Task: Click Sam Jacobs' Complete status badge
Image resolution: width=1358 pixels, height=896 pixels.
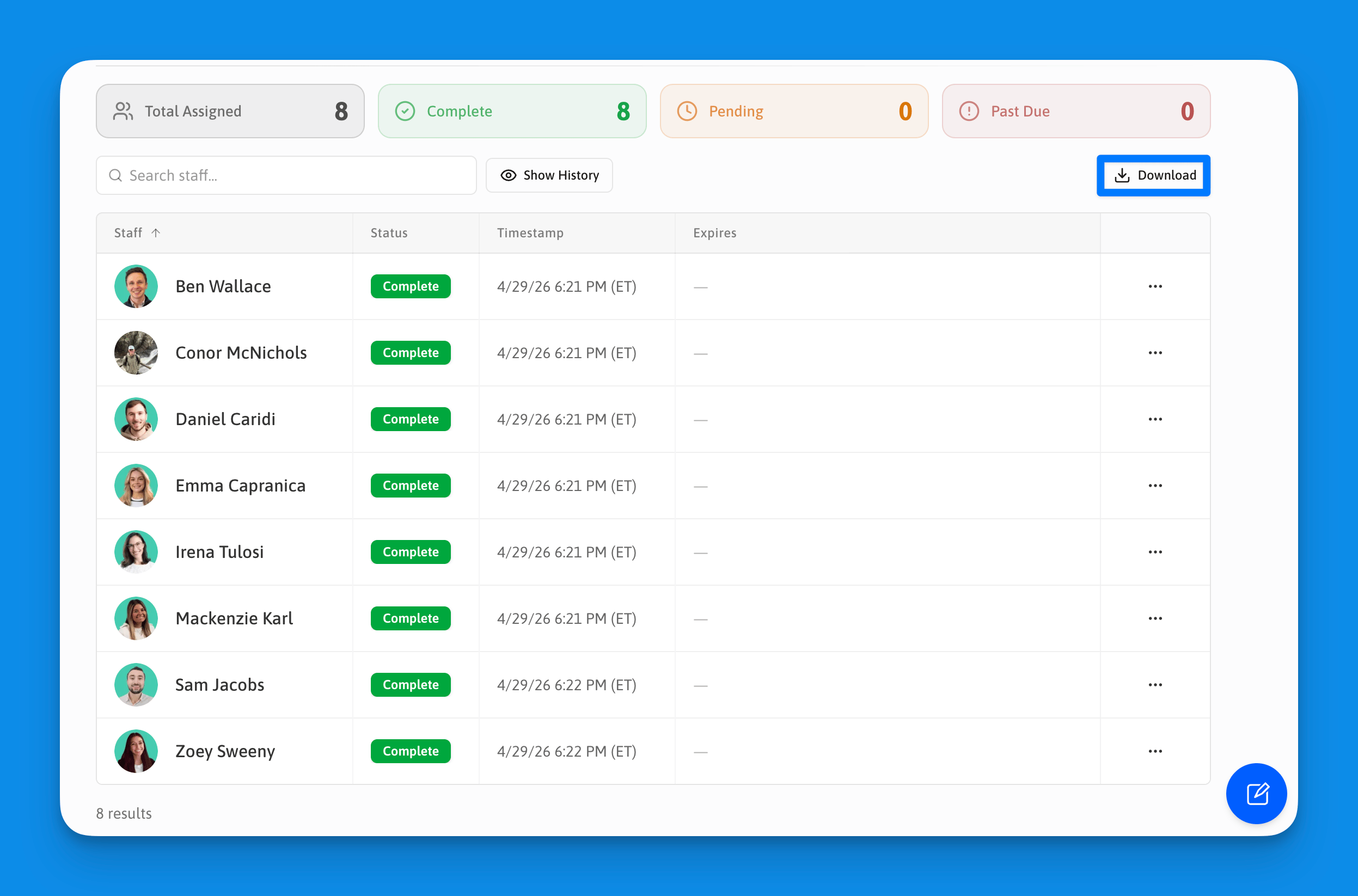Action: point(411,685)
